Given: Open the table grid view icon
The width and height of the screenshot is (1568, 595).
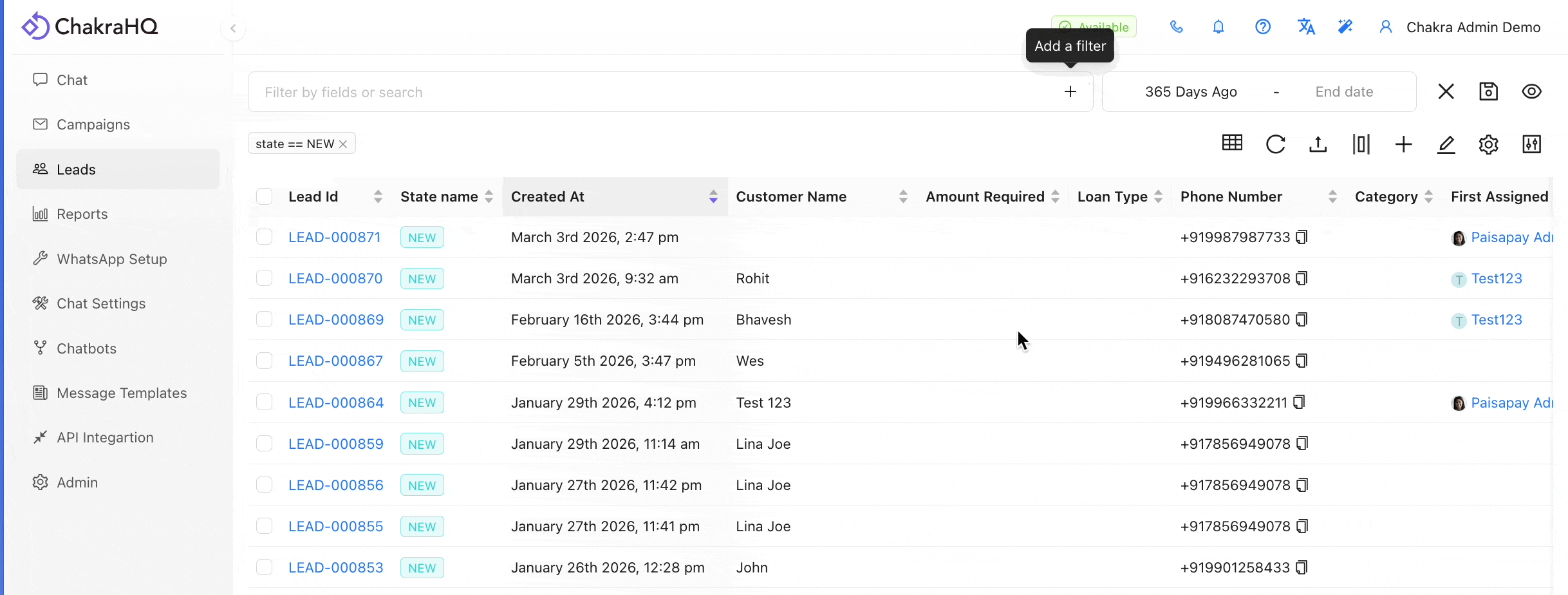Looking at the screenshot, I should pyautogui.click(x=1232, y=143).
